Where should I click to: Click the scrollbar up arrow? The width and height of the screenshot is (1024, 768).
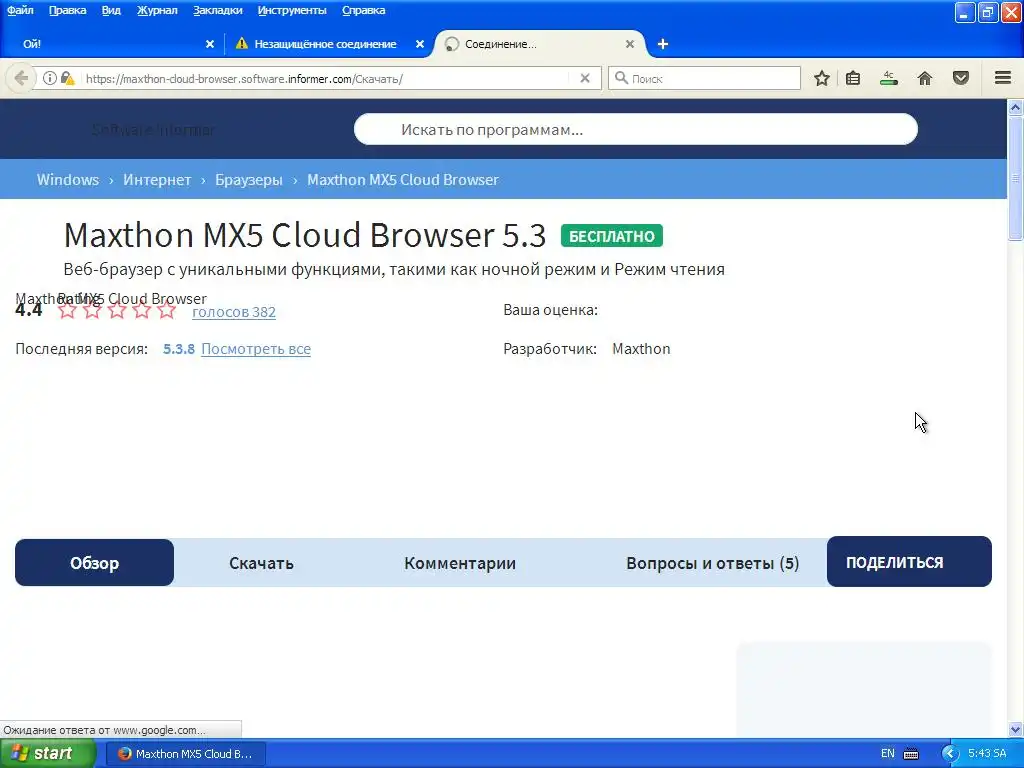click(1016, 107)
